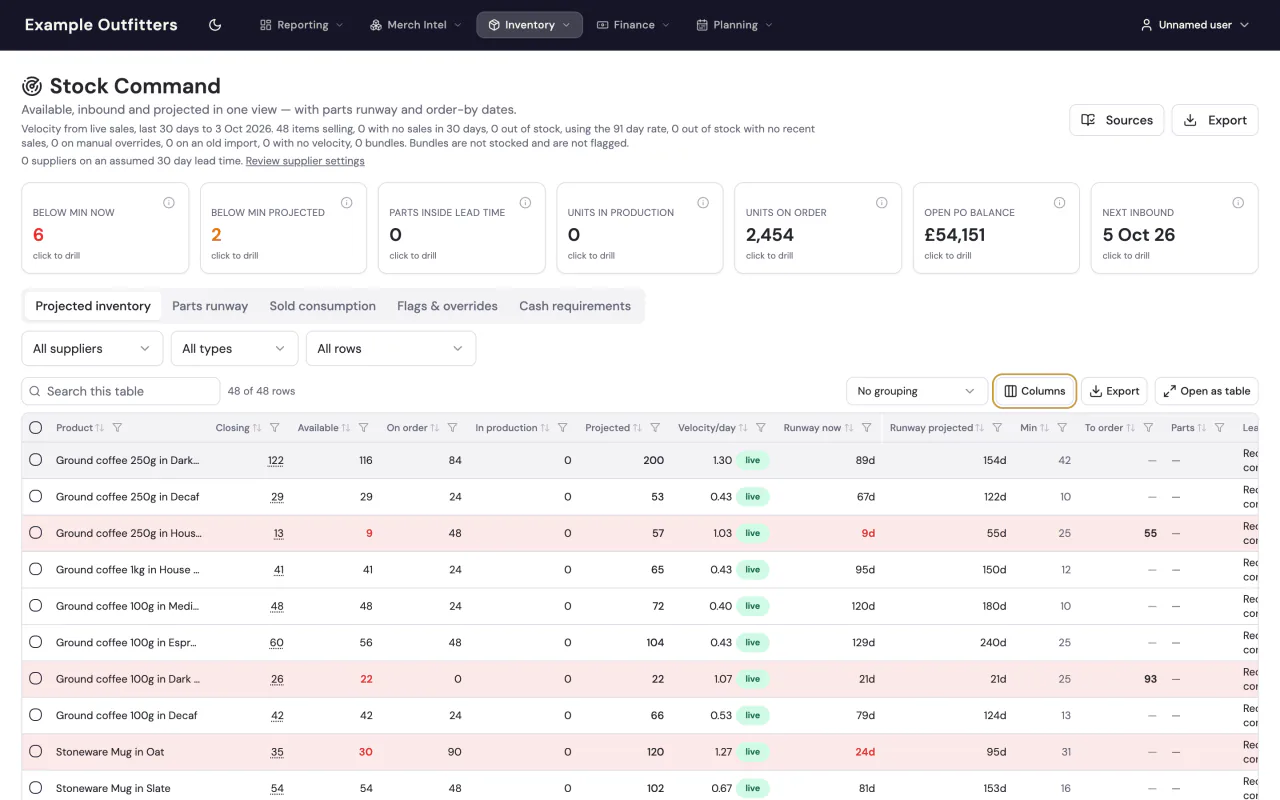Open All rows dropdown
The height and width of the screenshot is (800, 1280).
(391, 348)
